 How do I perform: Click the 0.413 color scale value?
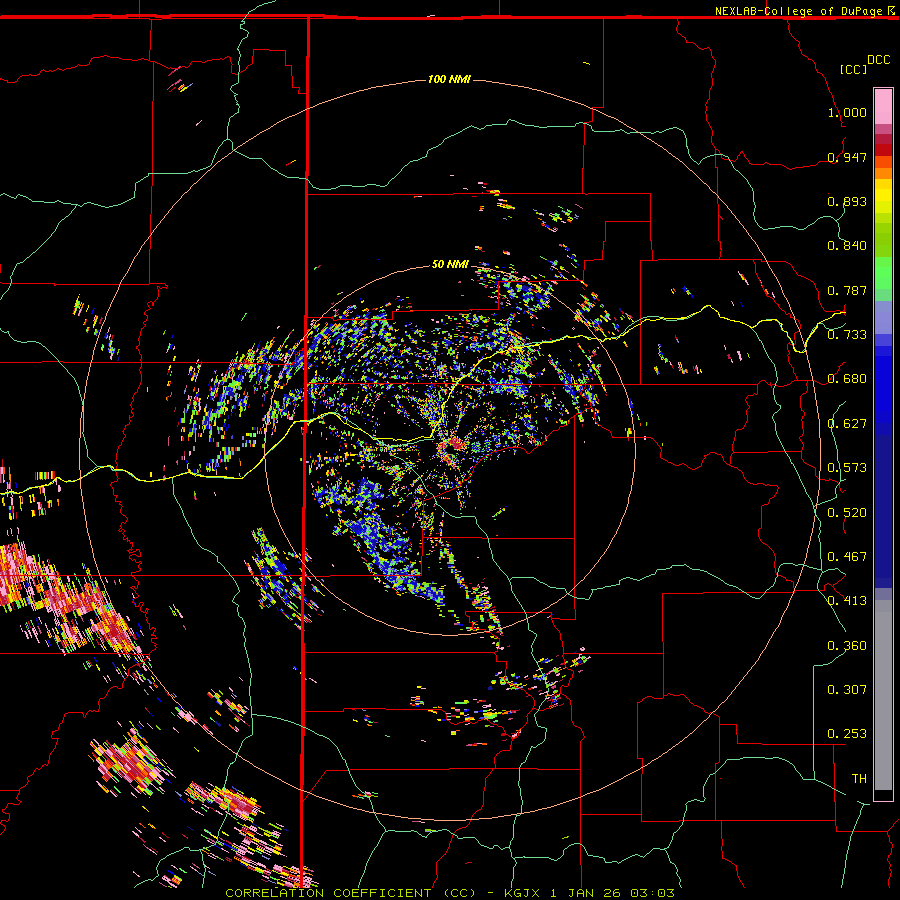tap(847, 601)
